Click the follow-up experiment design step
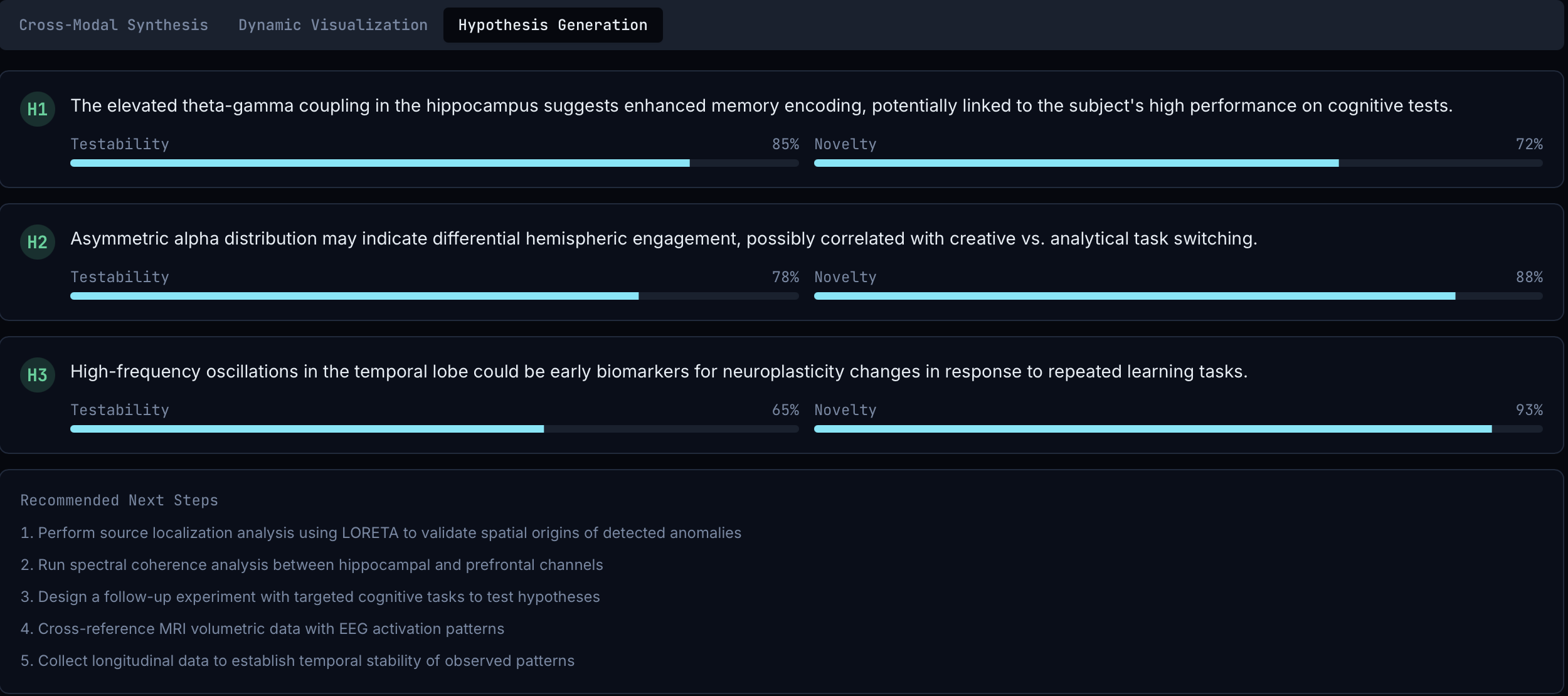The height and width of the screenshot is (696, 1568). coord(310,597)
